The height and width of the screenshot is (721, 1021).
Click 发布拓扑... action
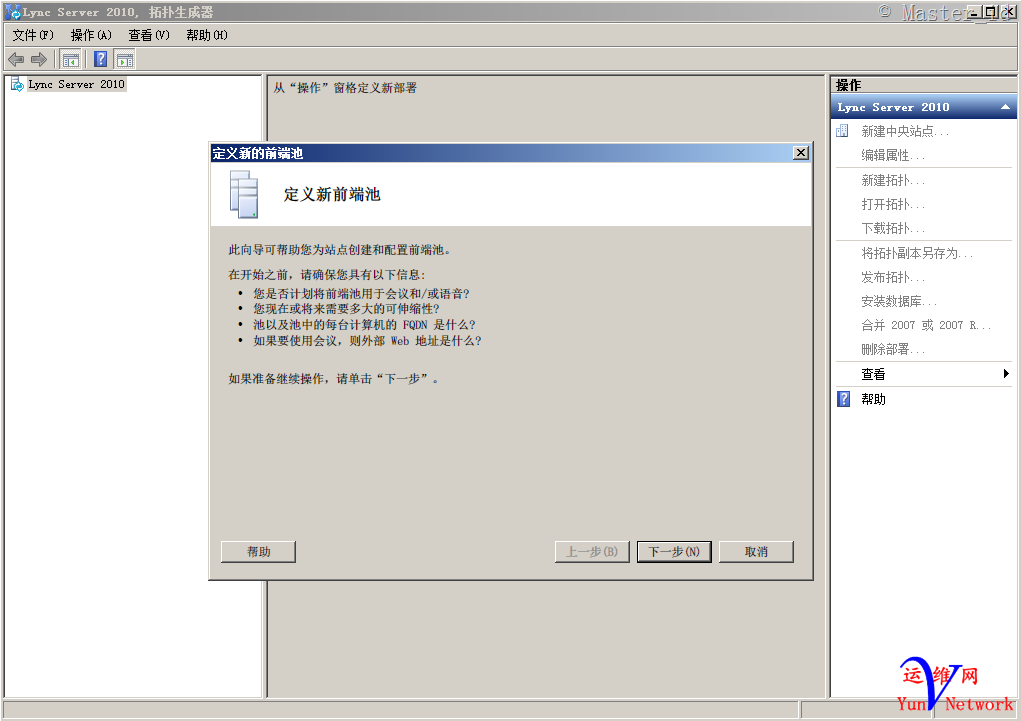point(893,277)
